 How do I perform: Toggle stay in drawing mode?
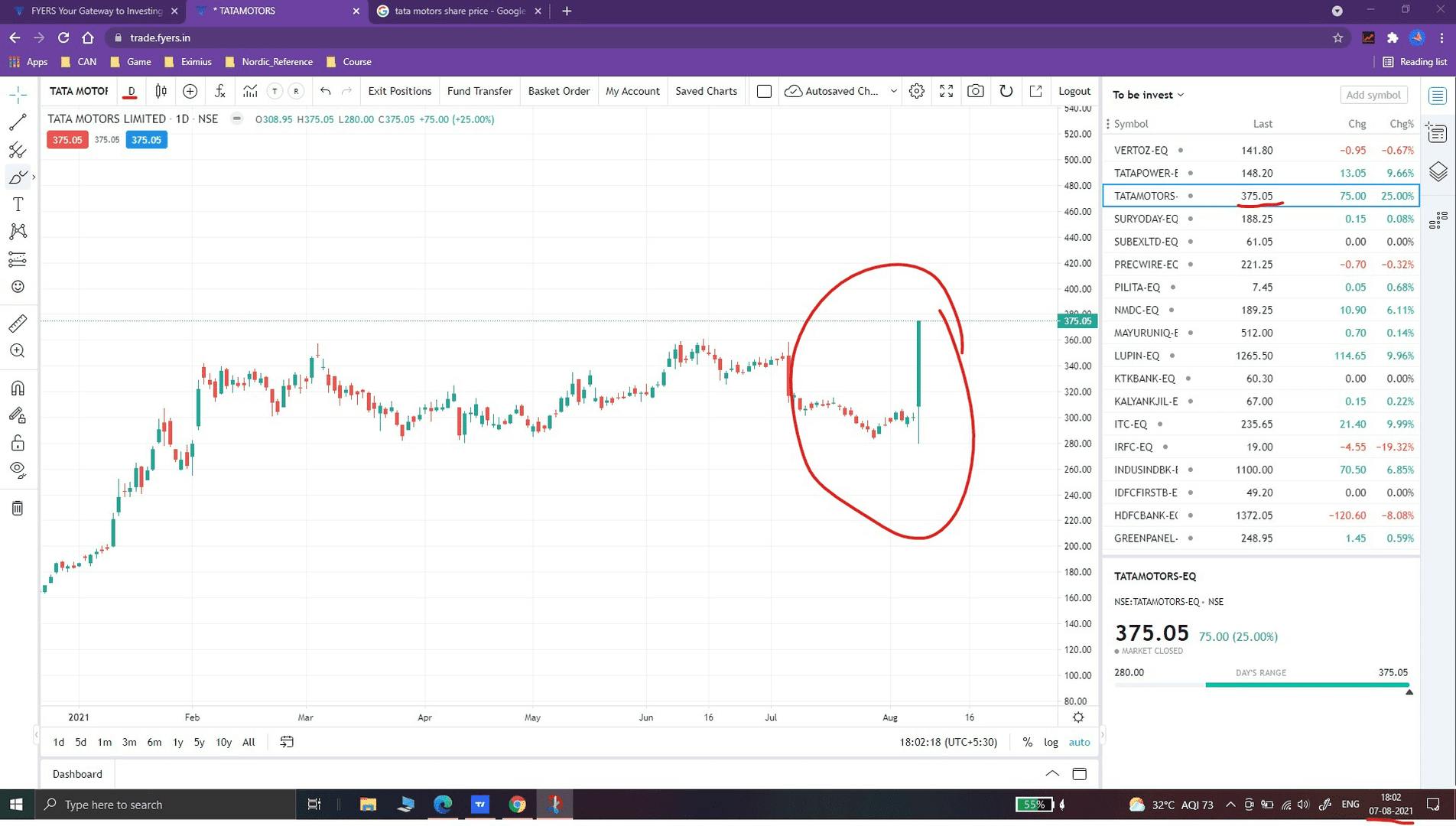pos(18,416)
